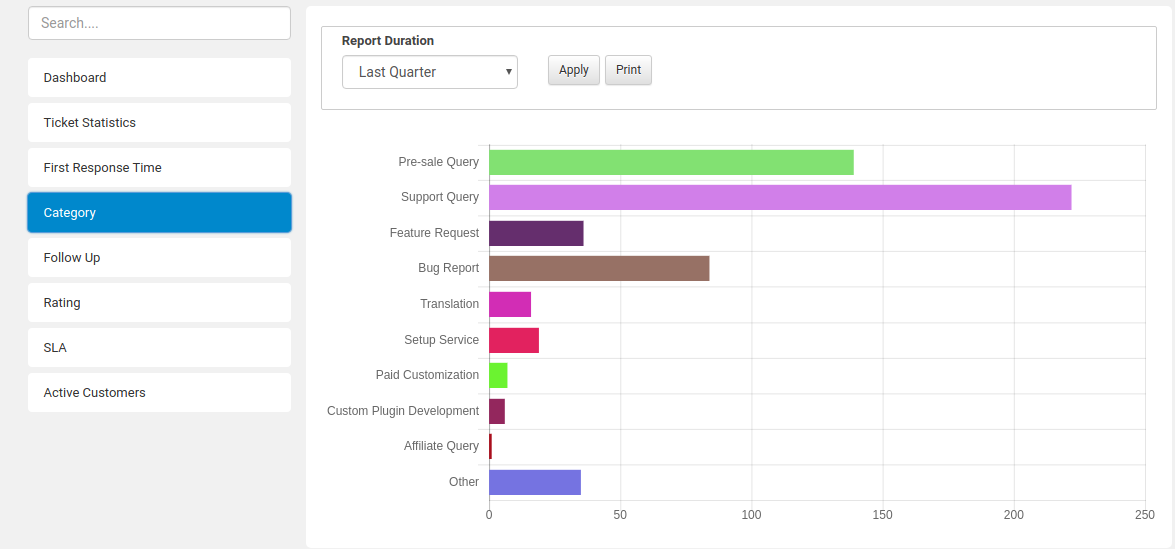Open the Dashboard report page
The height and width of the screenshot is (549, 1175).
click(x=159, y=77)
